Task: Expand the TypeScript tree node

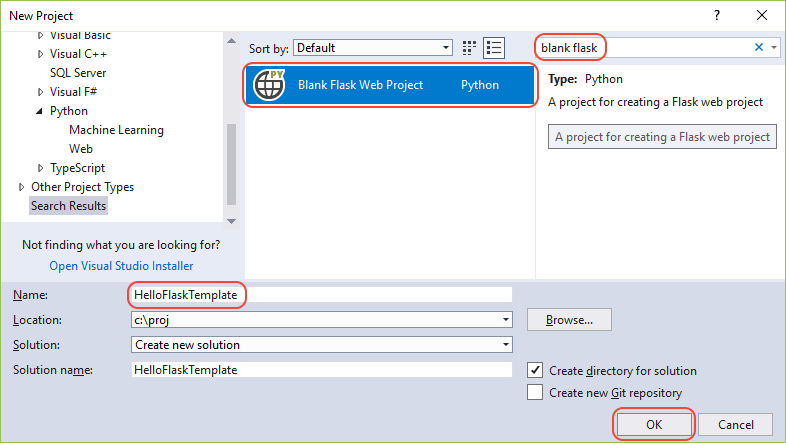Action: click(x=41, y=168)
